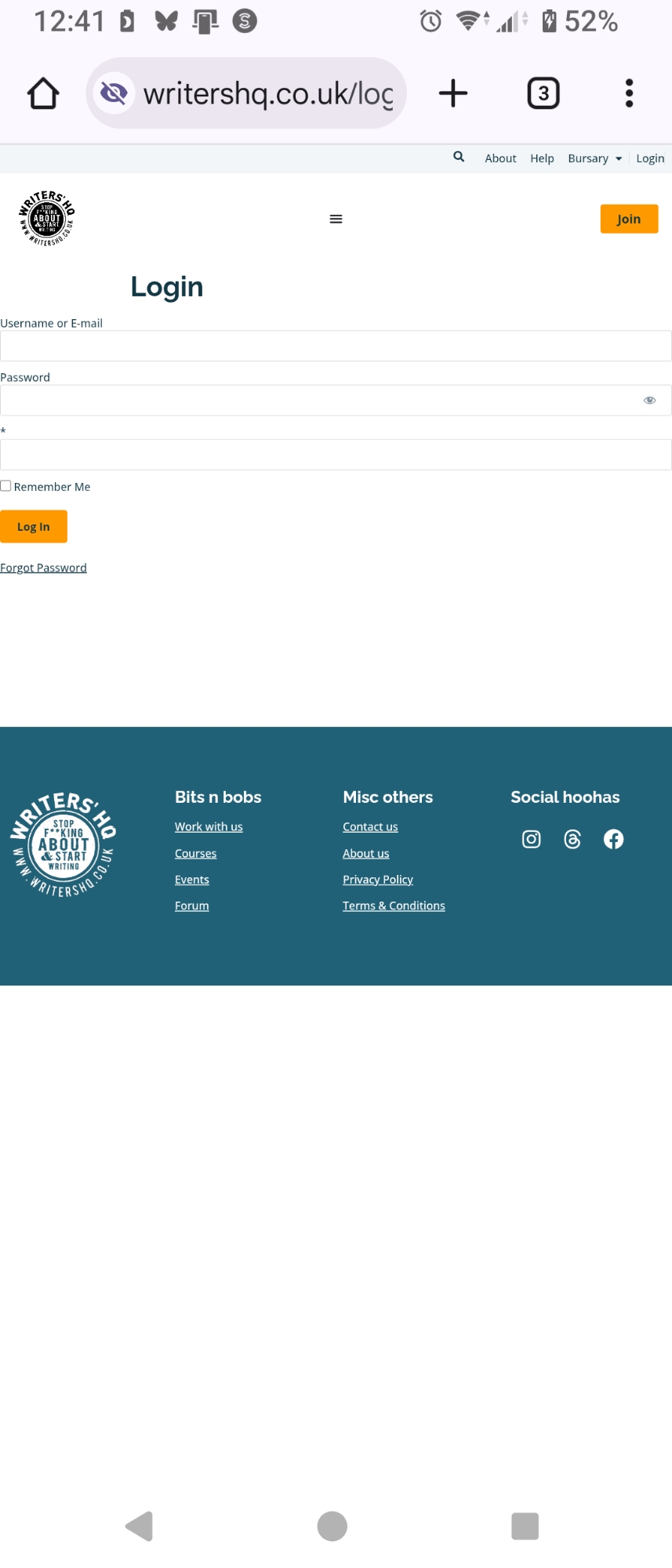672x1568 pixels.
Task: Open the browser three-dot overflow menu
Action: point(629,93)
